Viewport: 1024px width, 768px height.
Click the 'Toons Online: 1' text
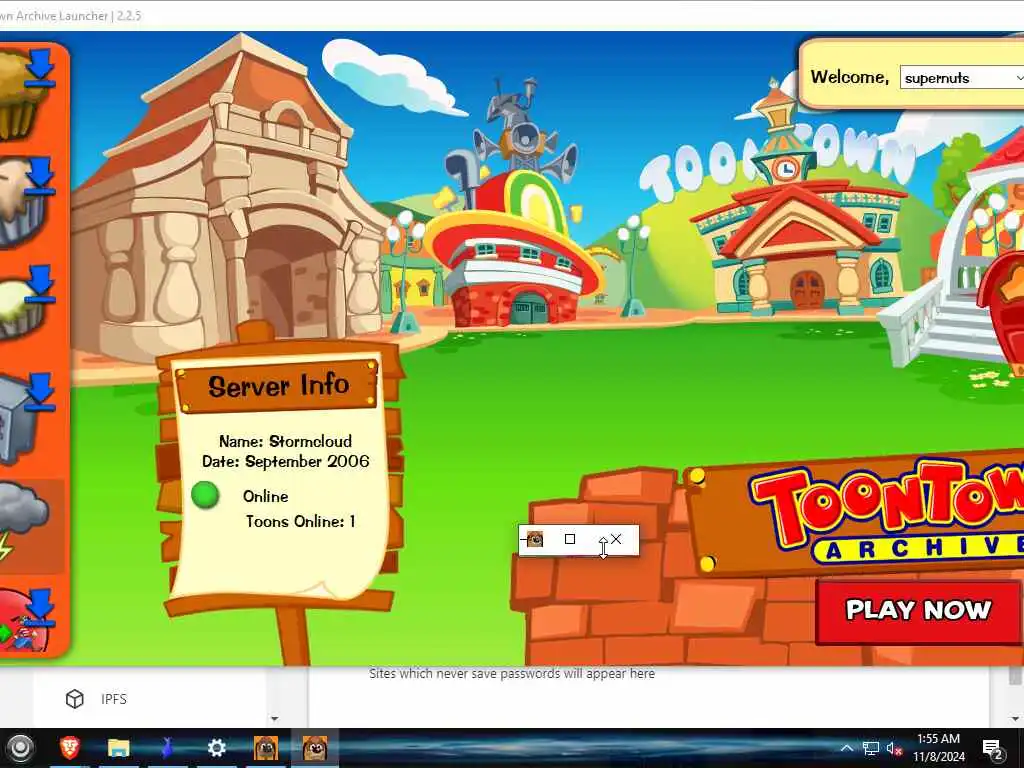(x=300, y=521)
